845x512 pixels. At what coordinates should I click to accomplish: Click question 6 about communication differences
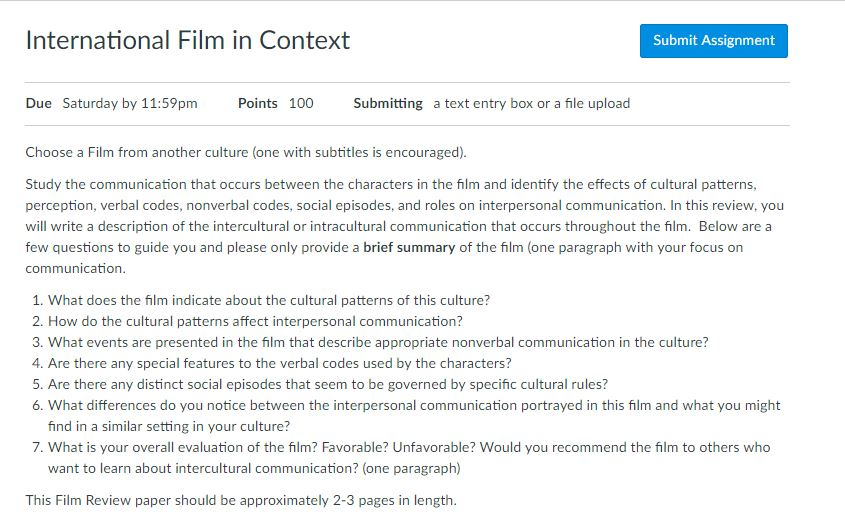414,416
